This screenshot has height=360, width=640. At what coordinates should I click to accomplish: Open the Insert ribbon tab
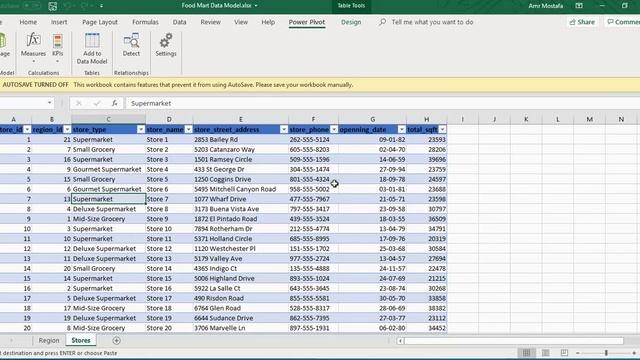tap(59, 22)
